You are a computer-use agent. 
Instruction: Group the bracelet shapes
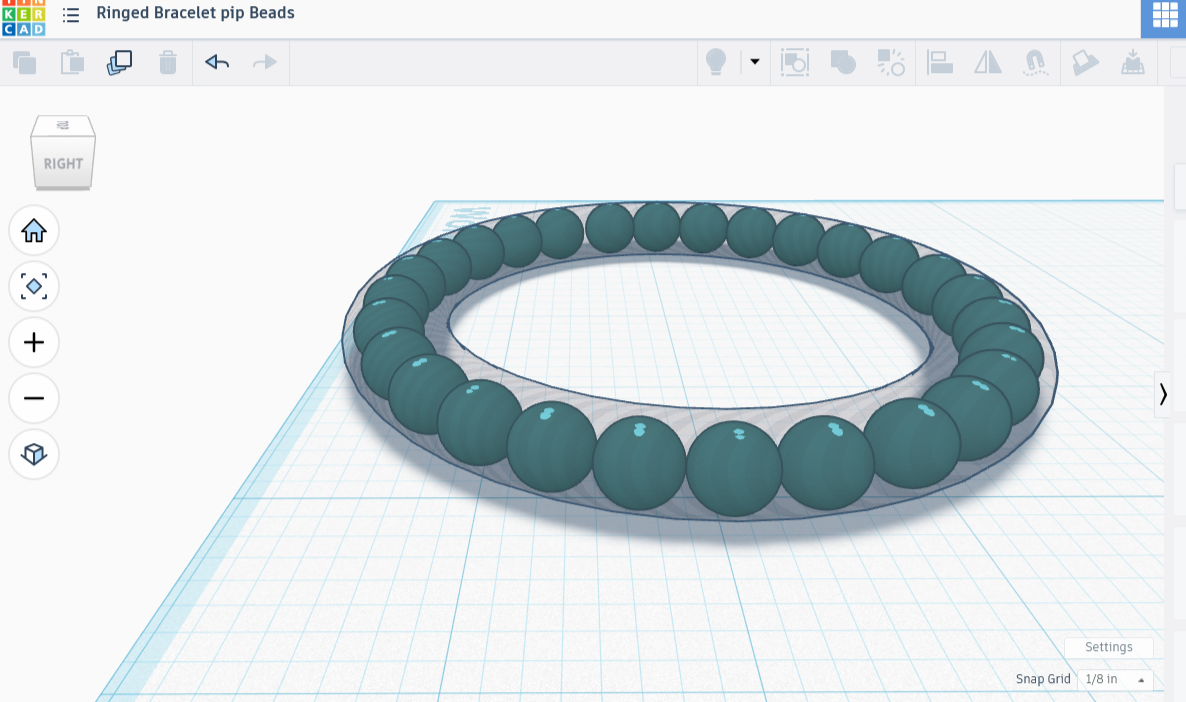click(843, 62)
